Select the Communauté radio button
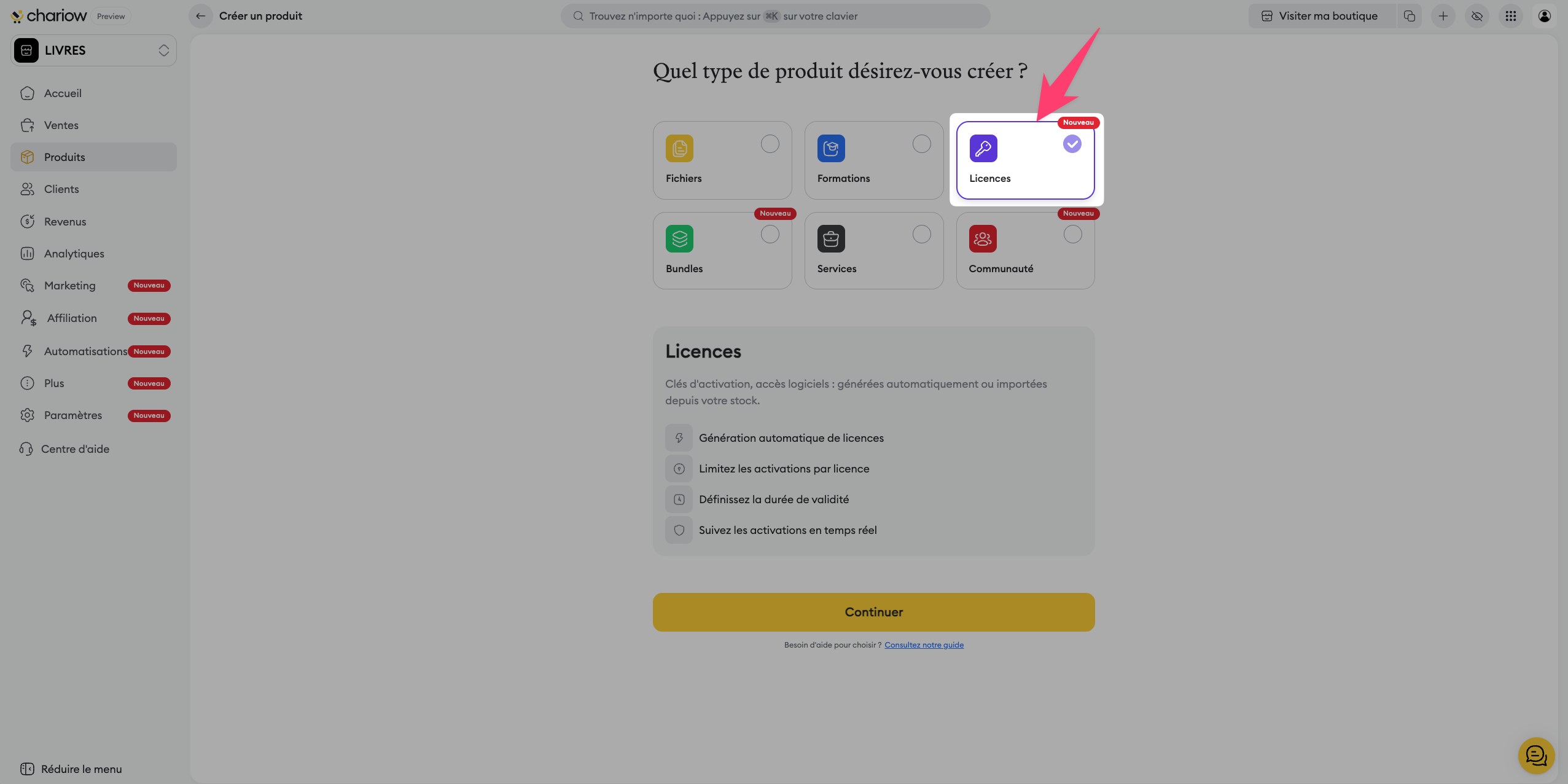 tap(1072, 234)
